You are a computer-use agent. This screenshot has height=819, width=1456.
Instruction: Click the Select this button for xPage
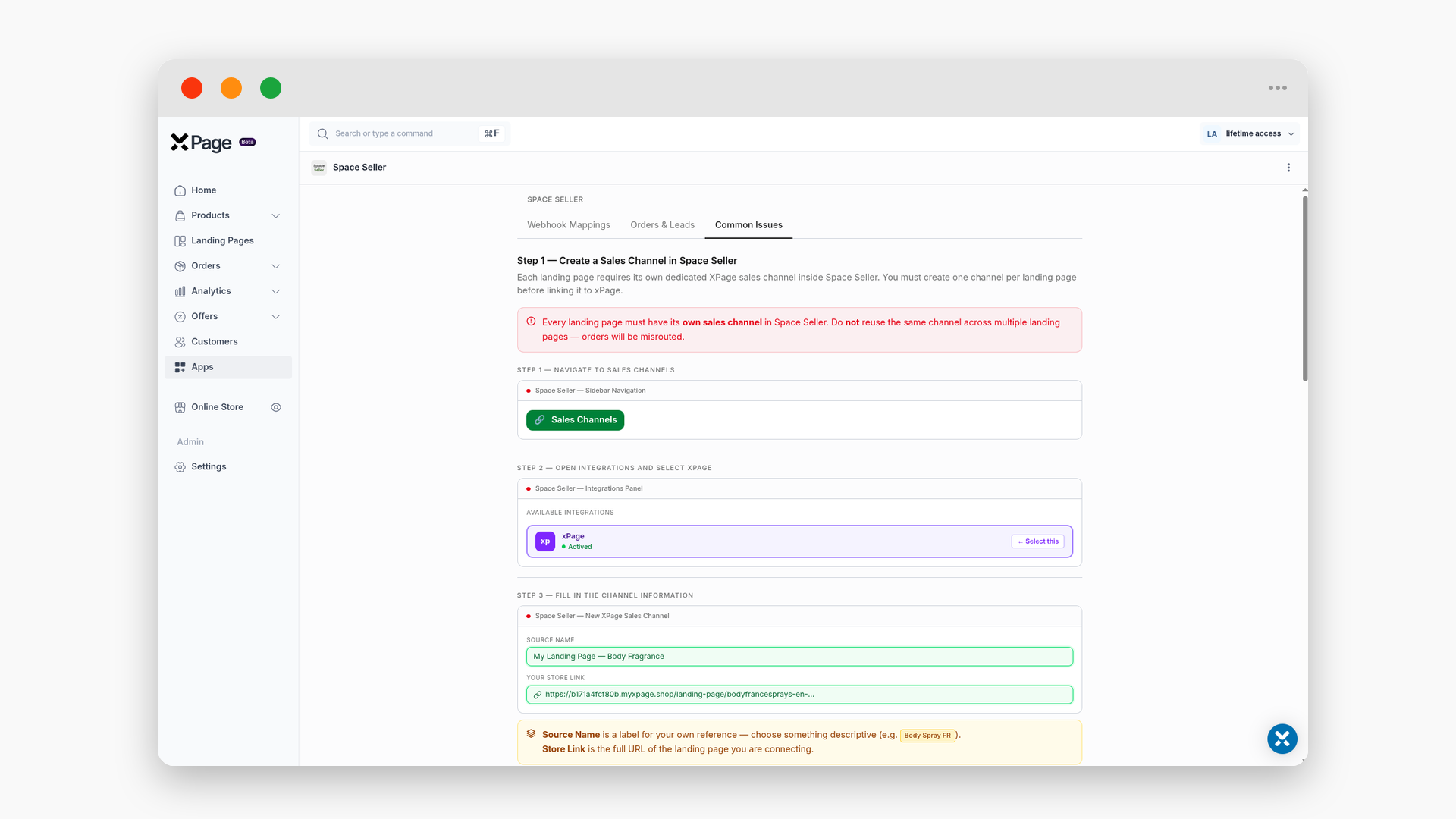pos(1037,541)
